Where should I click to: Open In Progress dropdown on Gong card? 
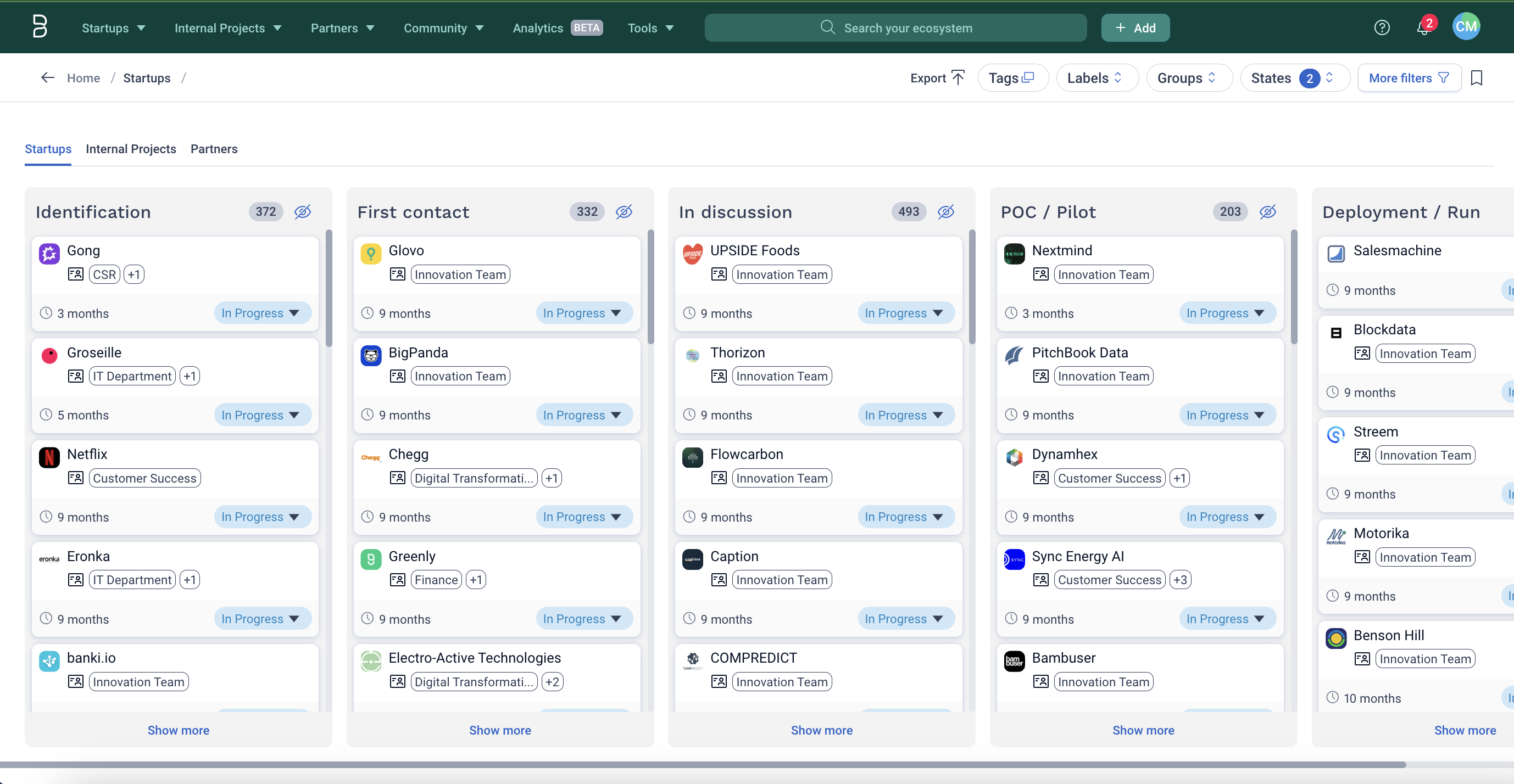click(262, 312)
